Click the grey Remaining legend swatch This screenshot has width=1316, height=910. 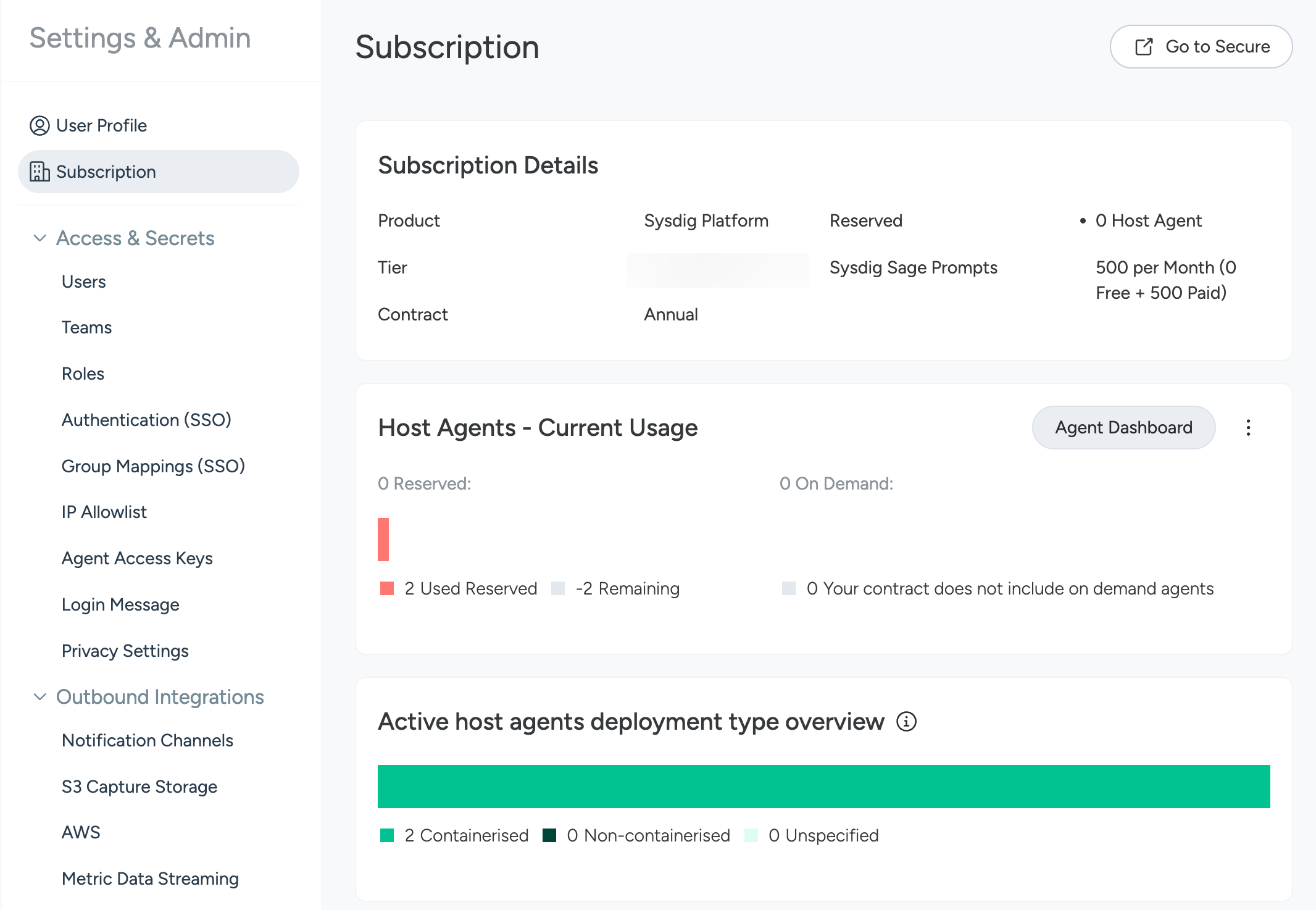click(x=558, y=588)
